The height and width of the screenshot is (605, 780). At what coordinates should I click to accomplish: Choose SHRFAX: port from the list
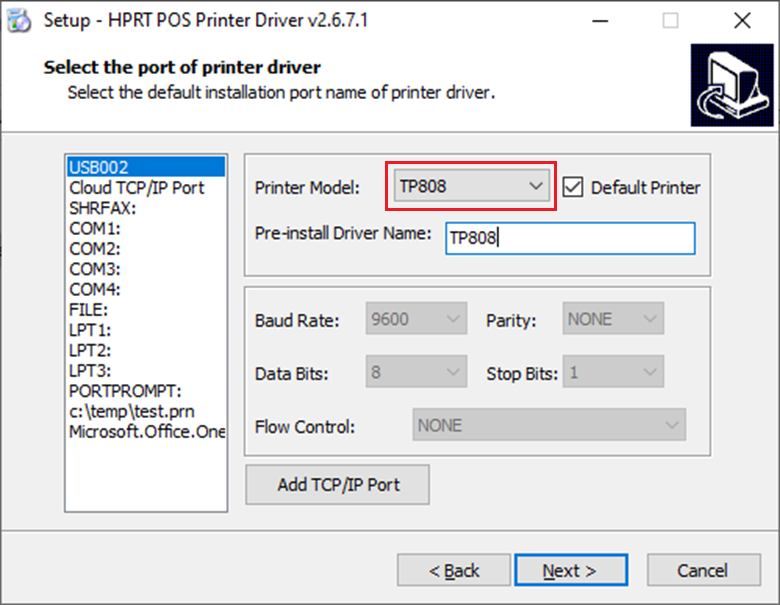coord(102,208)
